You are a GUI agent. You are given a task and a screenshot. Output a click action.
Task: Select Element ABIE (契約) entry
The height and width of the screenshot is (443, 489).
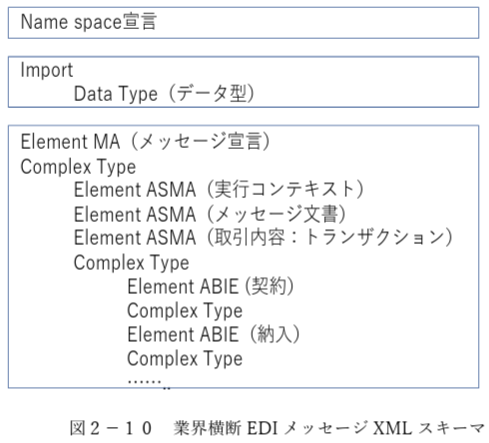pyautogui.click(x=210, y=286)
